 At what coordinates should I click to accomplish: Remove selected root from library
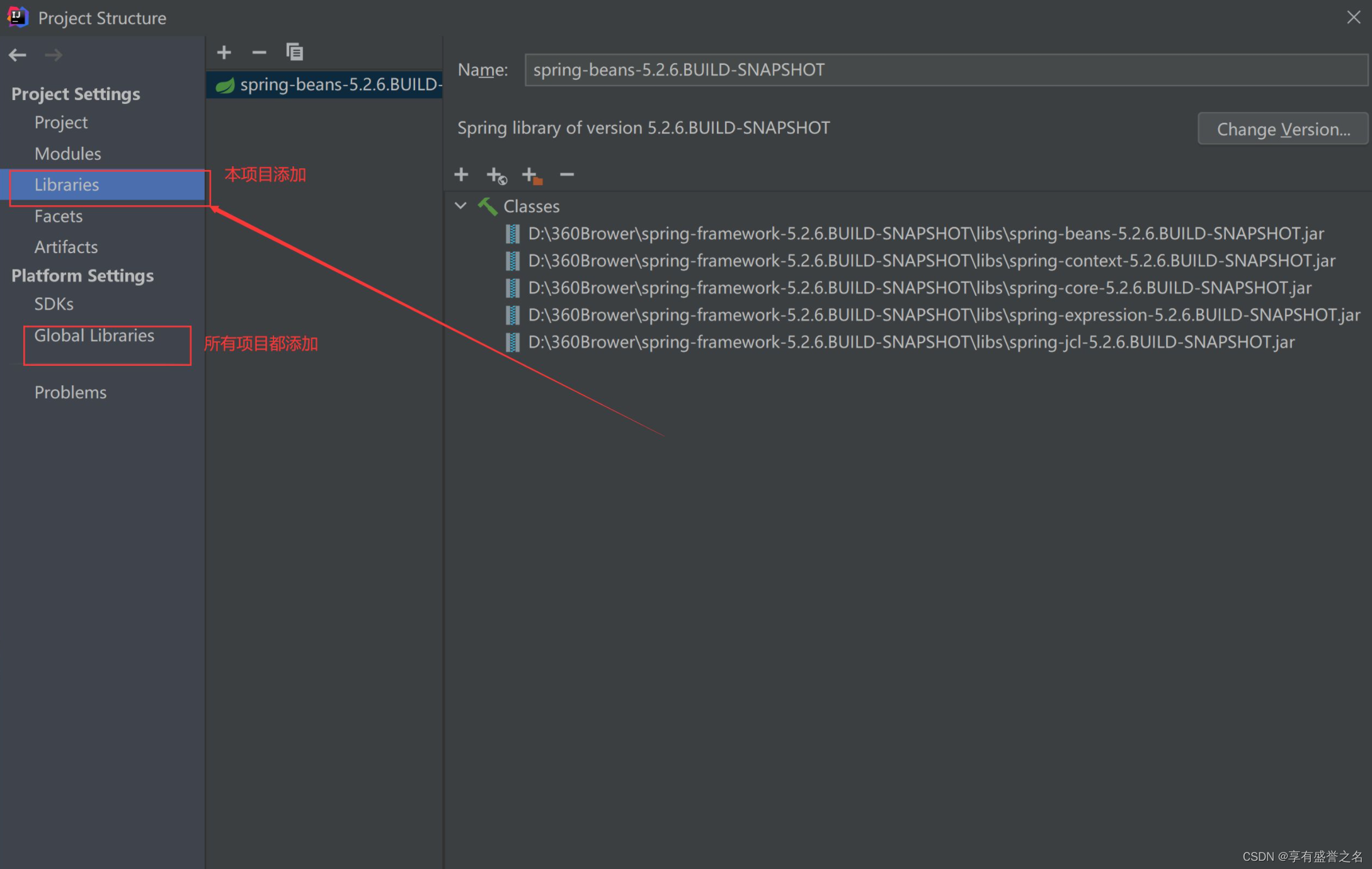click(x=567, y=174)
